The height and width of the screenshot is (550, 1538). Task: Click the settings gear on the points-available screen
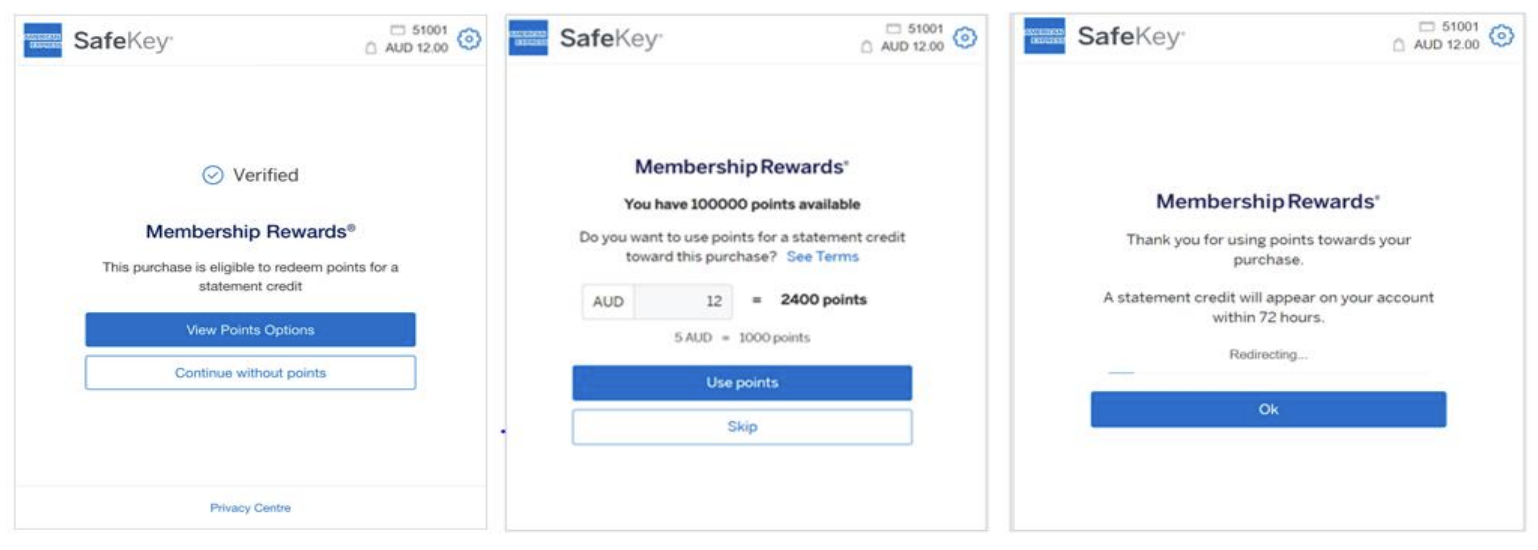(964, 38)
